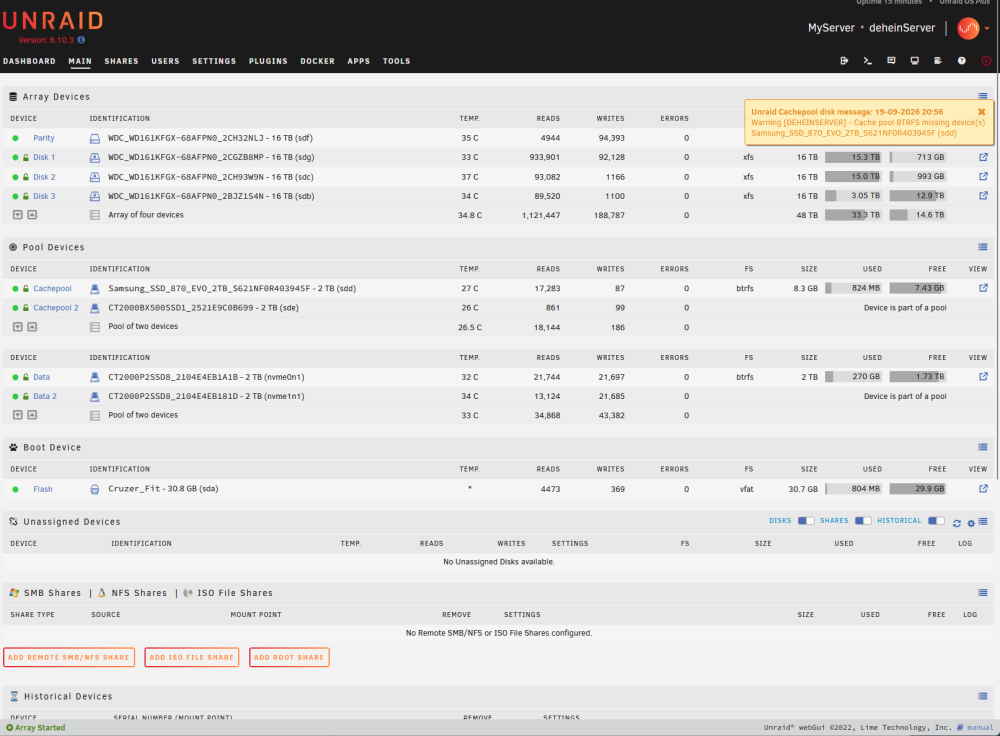Toggle SMB Shares section view icon
The image size is (1000, 736).
point(983,592)
